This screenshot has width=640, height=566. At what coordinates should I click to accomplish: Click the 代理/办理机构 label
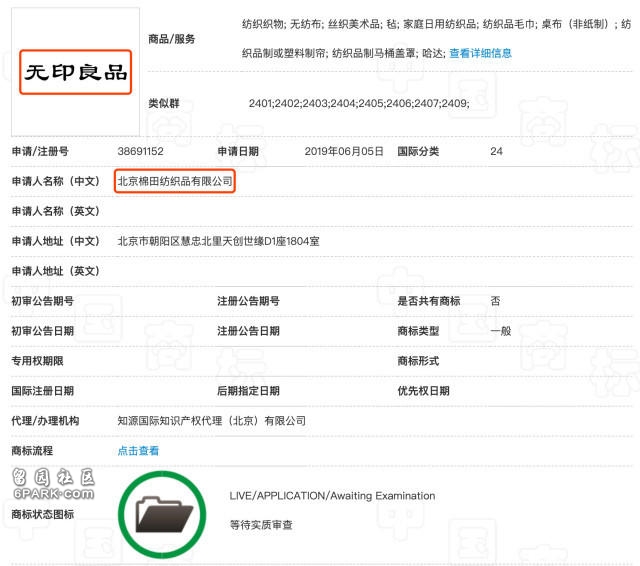tap(45, 421)
